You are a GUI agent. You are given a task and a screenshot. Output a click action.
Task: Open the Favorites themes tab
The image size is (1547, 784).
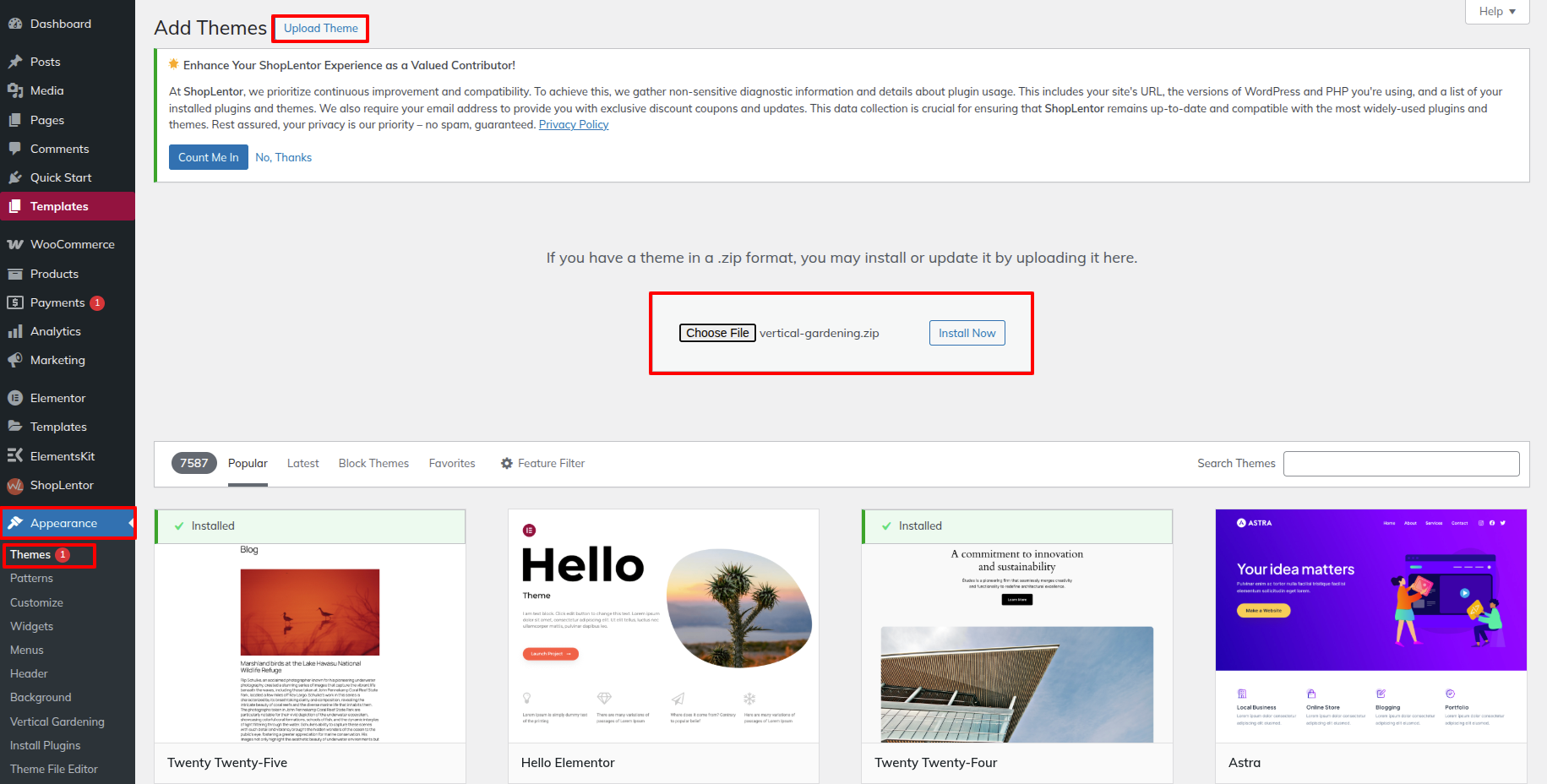point(452,463)
